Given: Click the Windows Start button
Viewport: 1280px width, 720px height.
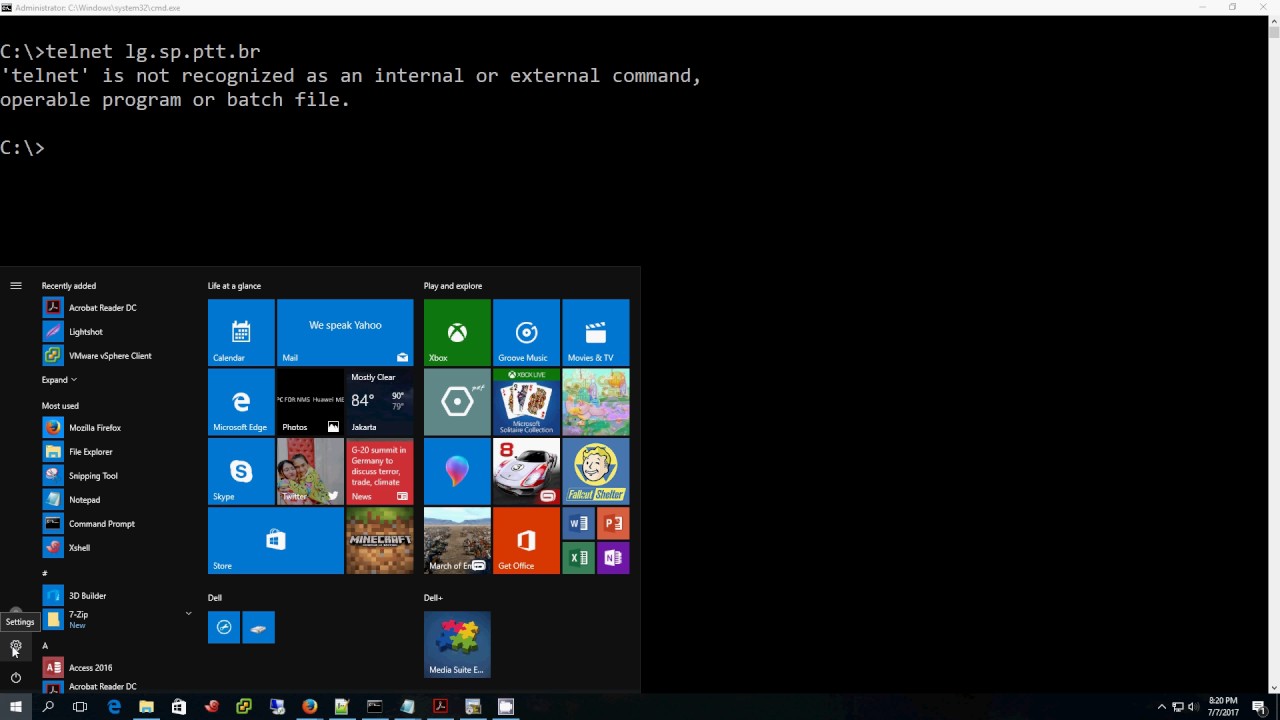Looking at the screenshot, I should click(x=15, y=707).
